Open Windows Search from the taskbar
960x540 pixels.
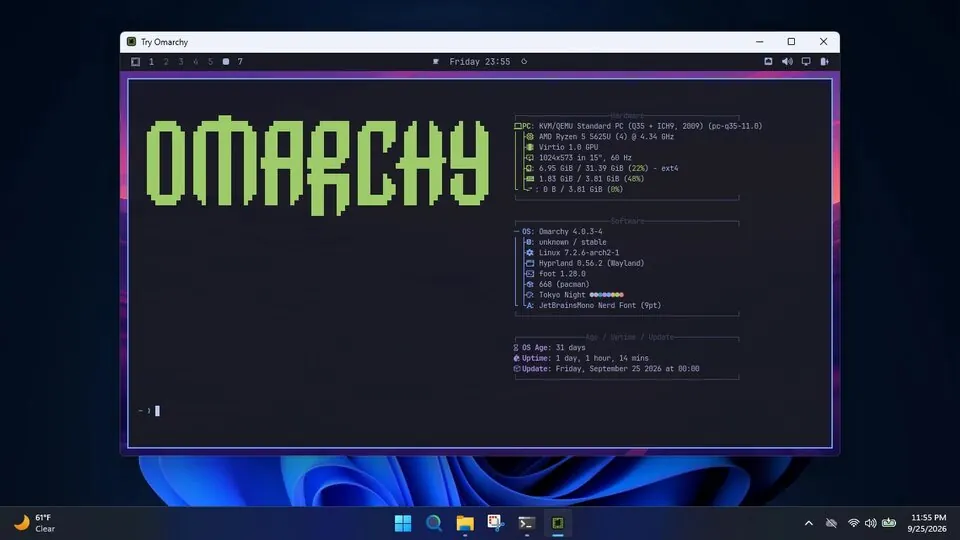point(434,523)
